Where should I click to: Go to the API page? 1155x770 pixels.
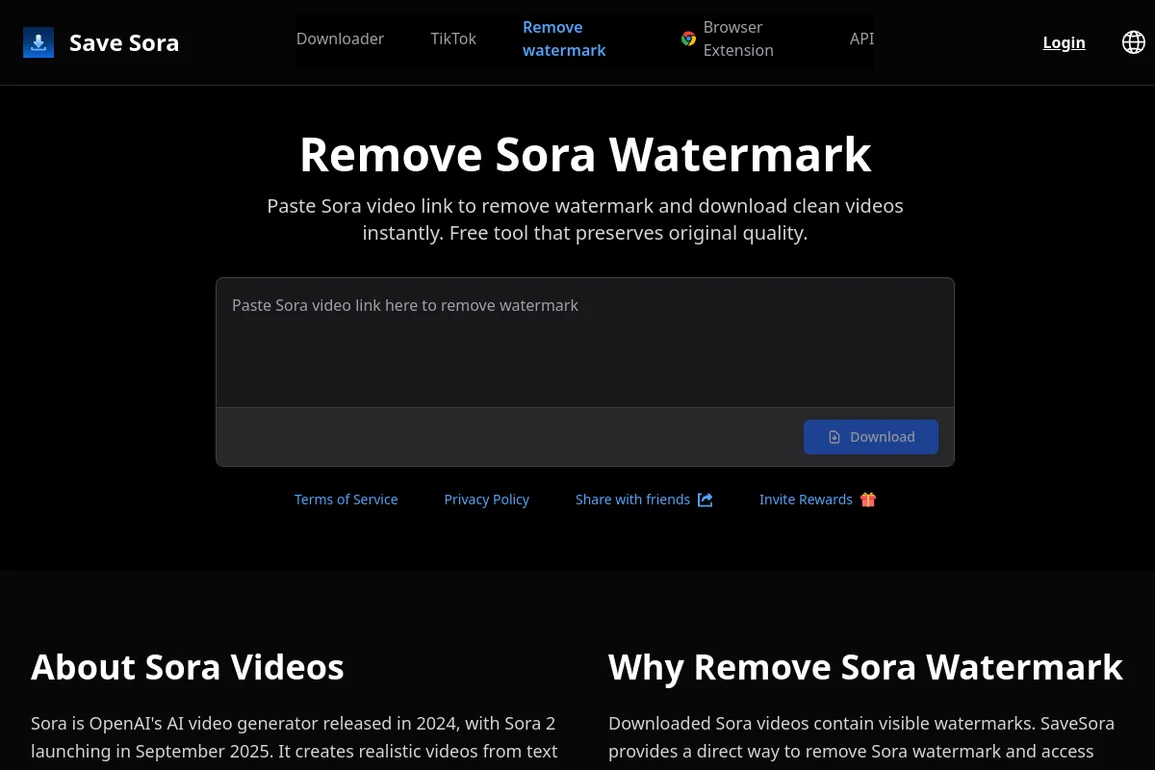tap(861, 39)
